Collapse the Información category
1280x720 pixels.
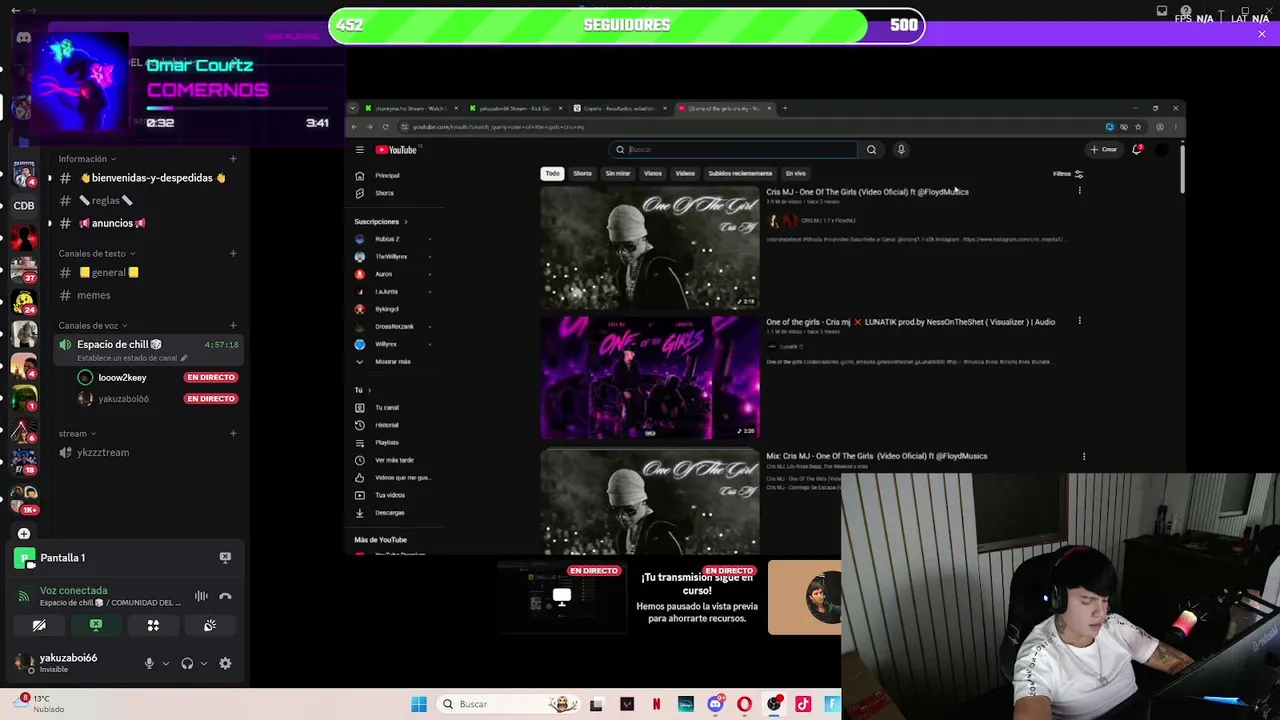[87, 159]
